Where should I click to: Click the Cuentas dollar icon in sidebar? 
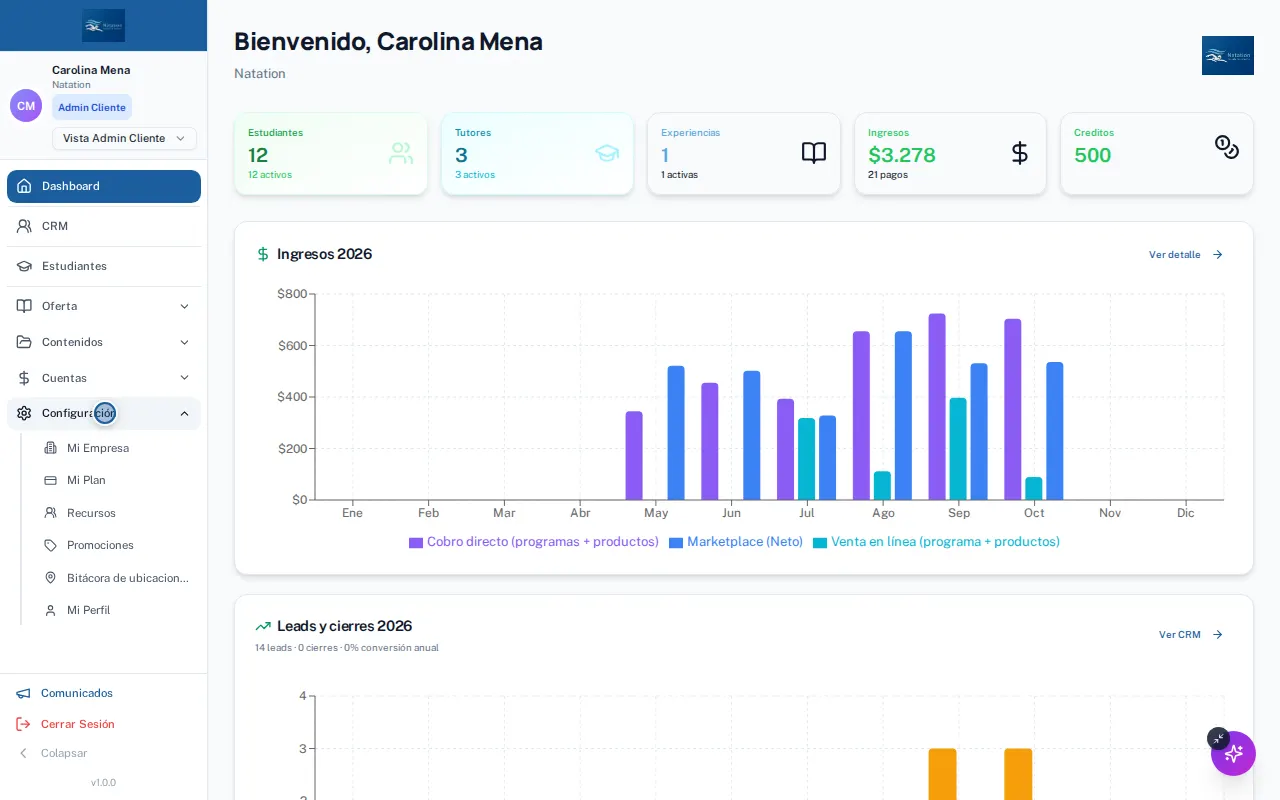[24, 378]
